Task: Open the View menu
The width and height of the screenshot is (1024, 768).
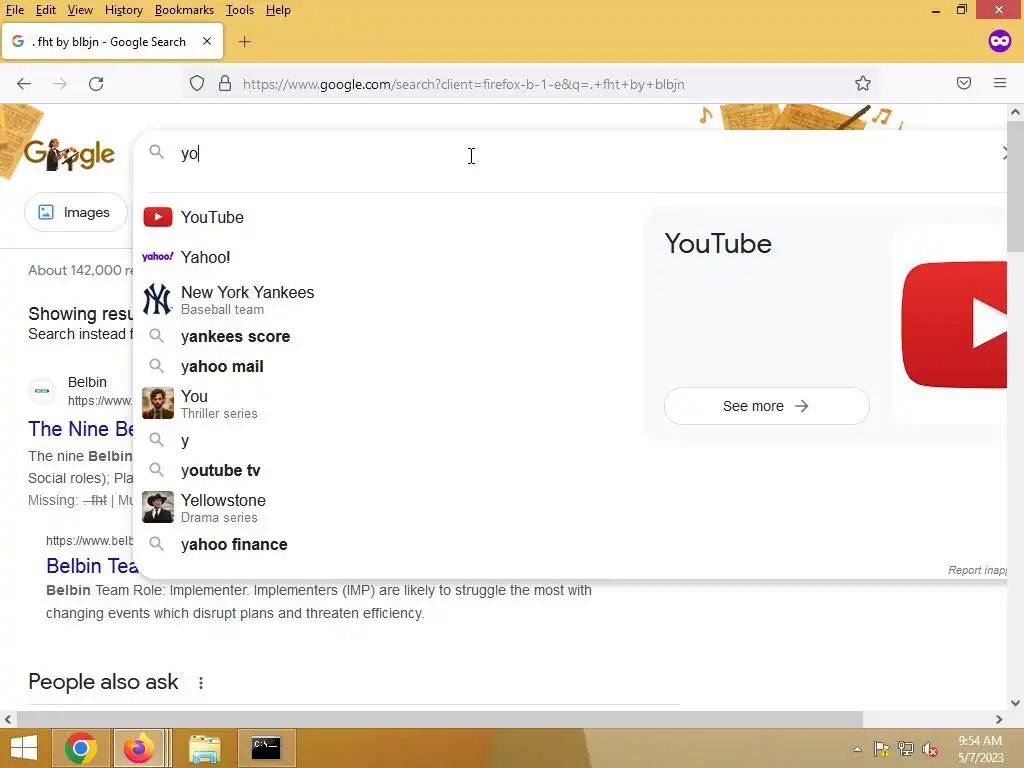Action: (80, 10)
